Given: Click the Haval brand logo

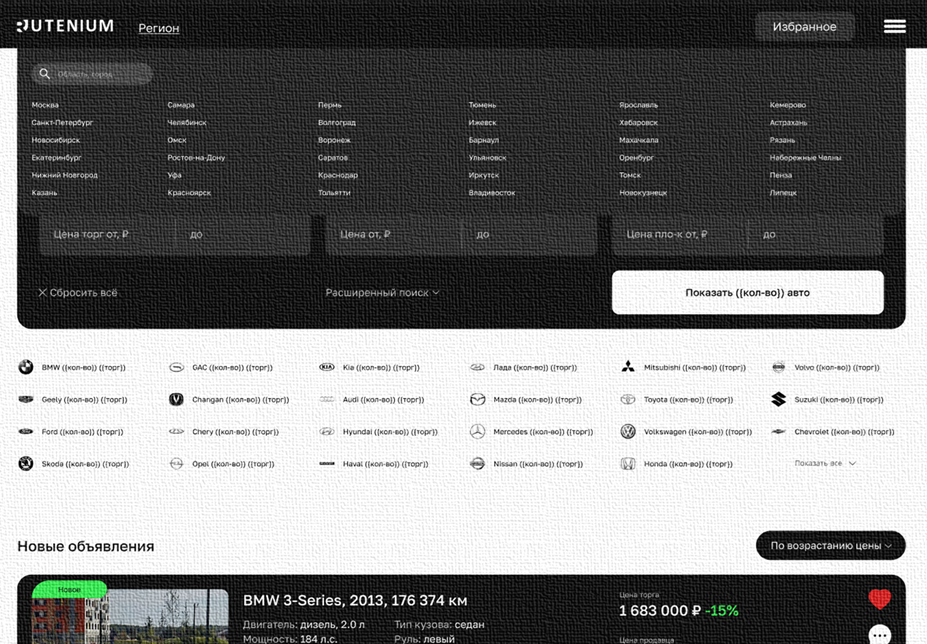Looking at the screenshot, I should [327, 464].
